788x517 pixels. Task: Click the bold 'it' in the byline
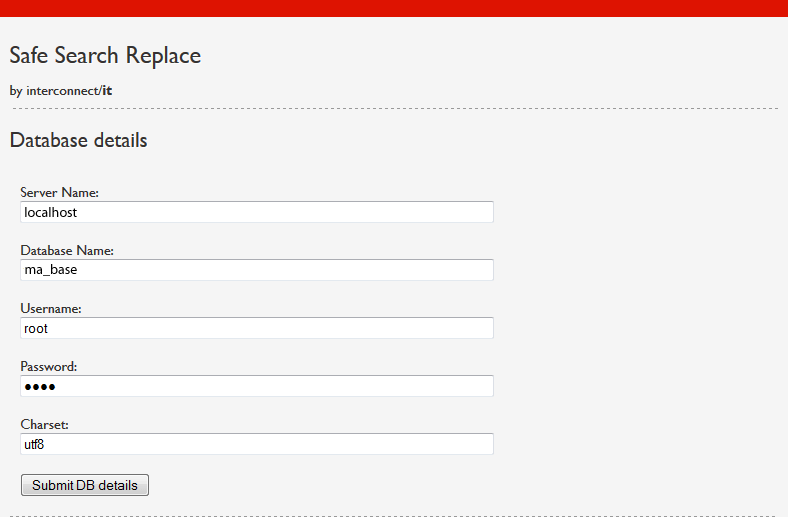click(x=107, y=91)
